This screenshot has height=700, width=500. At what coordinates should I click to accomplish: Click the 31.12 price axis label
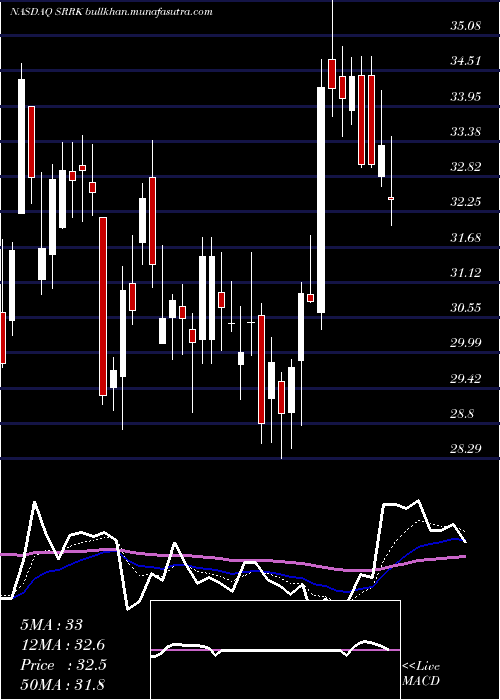tap(465, 272)
